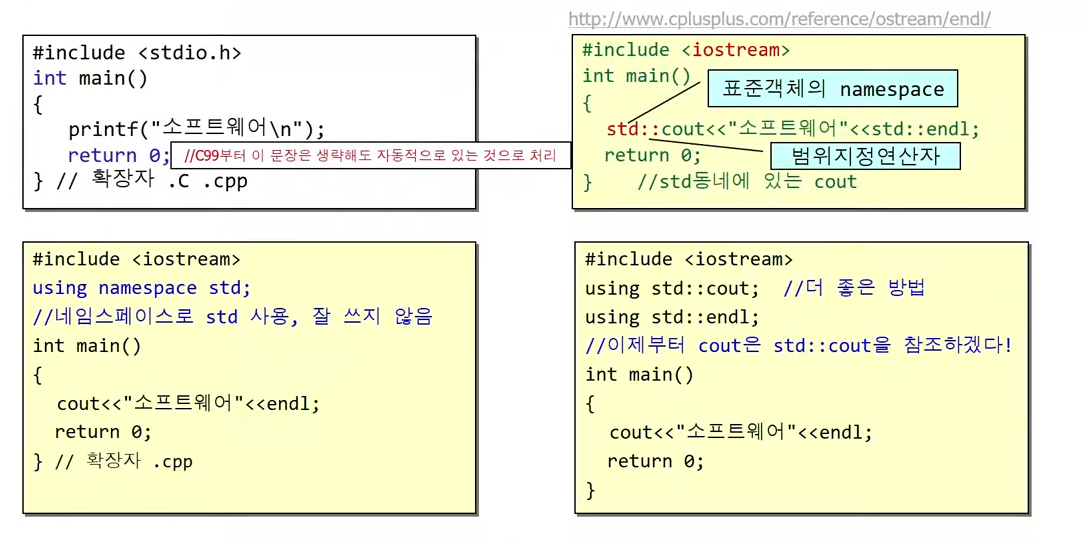Click 'int main()' below '#include <stdio.h>'
The width and height of the screenshot is (1087, 542).
pyautogui.click(x=90, y=78)
